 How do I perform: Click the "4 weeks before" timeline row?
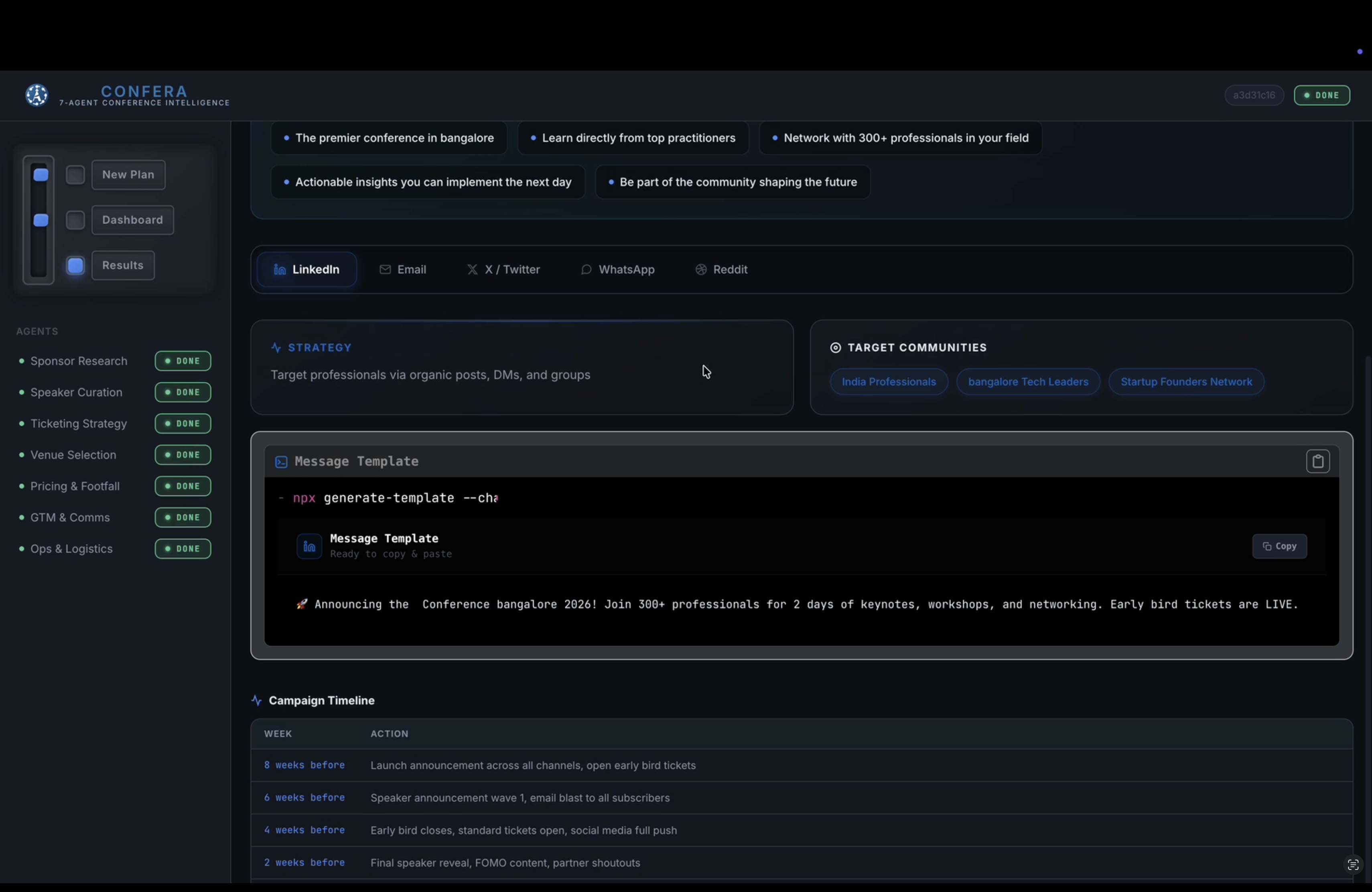[801, 831]
